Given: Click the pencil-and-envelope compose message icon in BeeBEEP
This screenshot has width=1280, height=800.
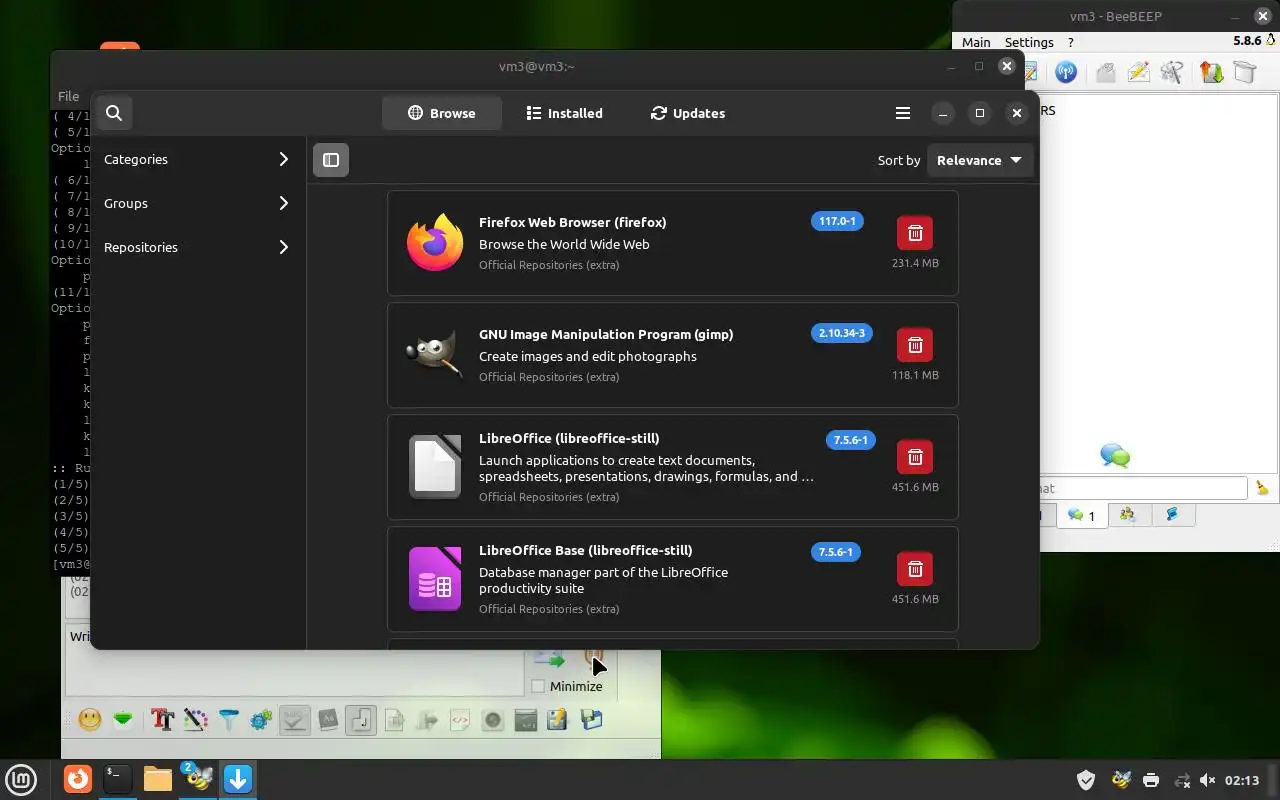Looking at the screenshot, I should coord(1138,72).
